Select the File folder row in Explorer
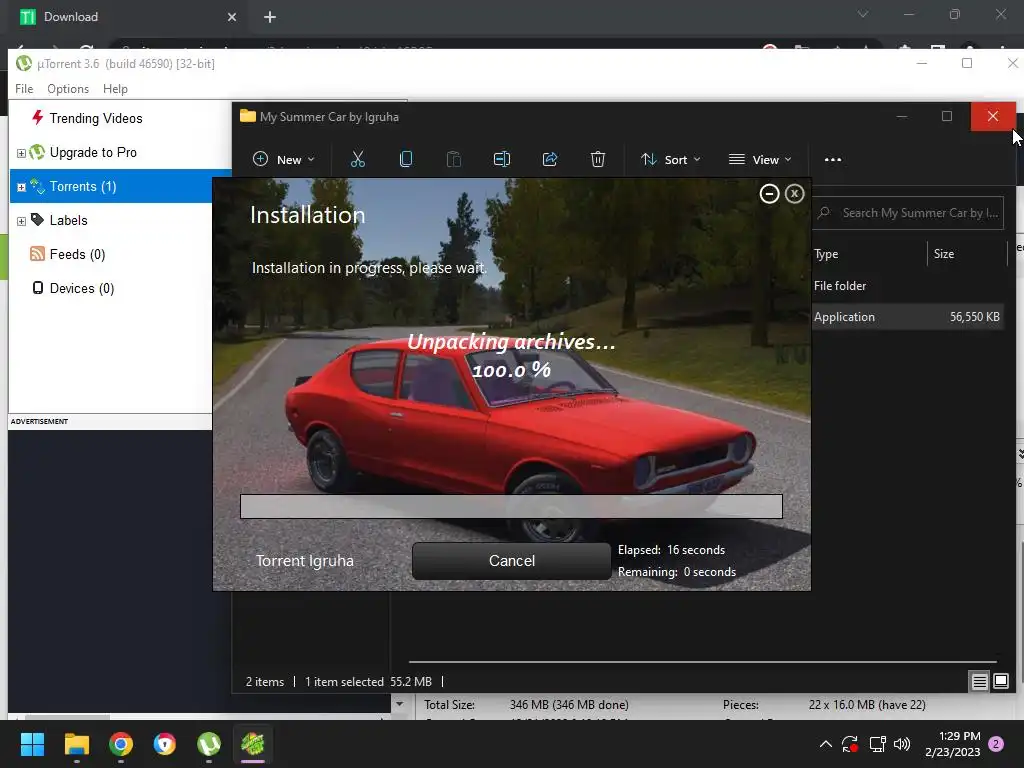 (x=908, y=286)
